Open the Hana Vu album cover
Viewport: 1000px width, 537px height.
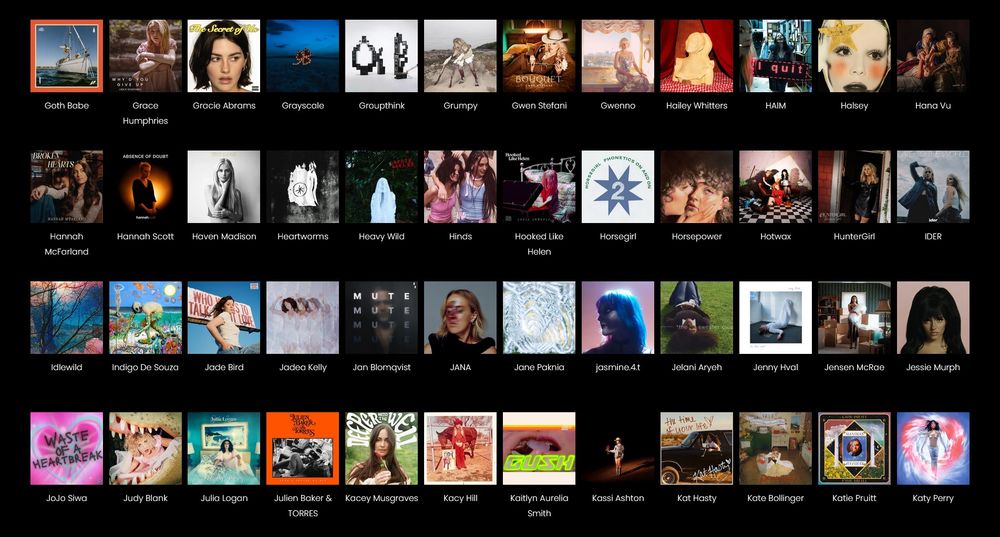click(x=933, y=55)
